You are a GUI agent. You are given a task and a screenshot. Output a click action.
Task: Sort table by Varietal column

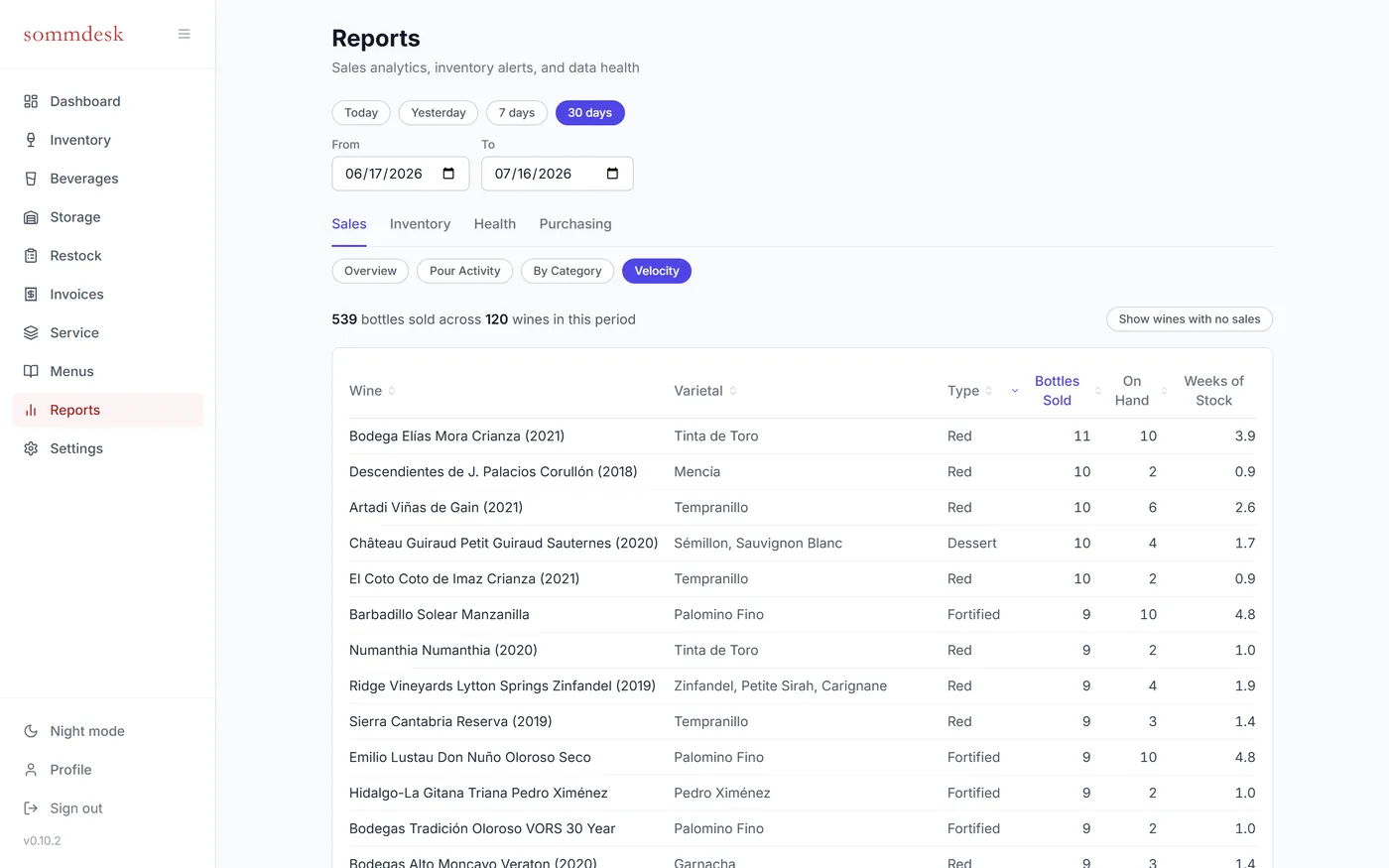tap(705, 391)
